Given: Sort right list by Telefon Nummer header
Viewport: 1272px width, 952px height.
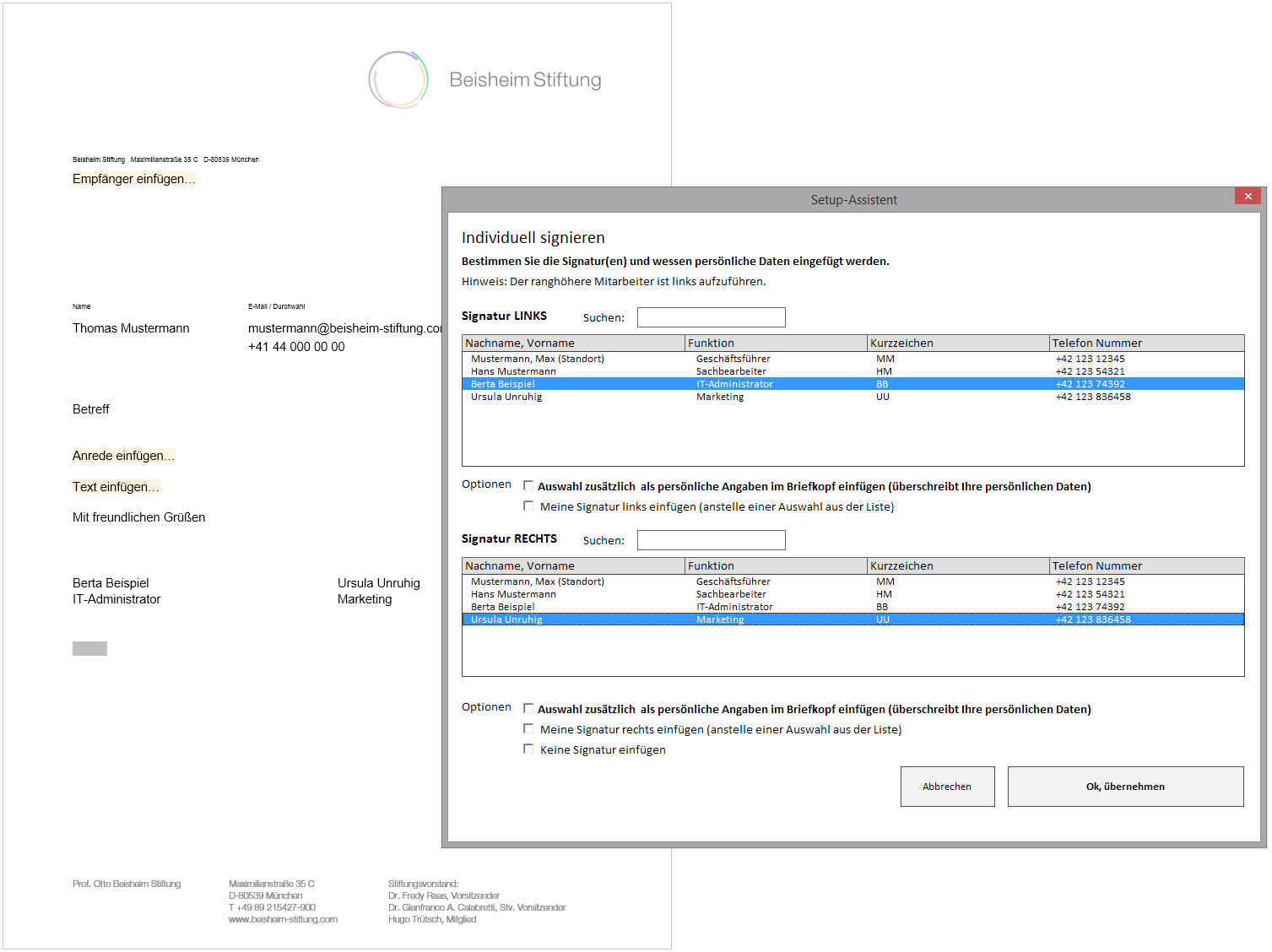Looking at the screenshot, I should (x=1147, y=566).
